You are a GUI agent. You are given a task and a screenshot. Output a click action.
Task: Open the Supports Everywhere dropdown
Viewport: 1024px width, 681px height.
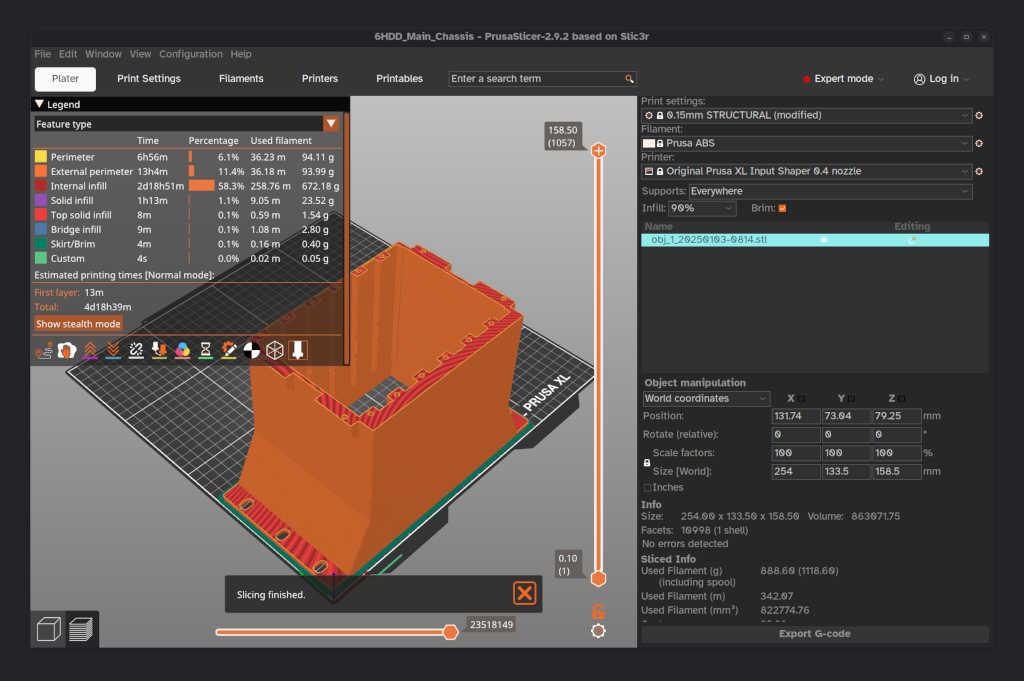tap(831, 191)
